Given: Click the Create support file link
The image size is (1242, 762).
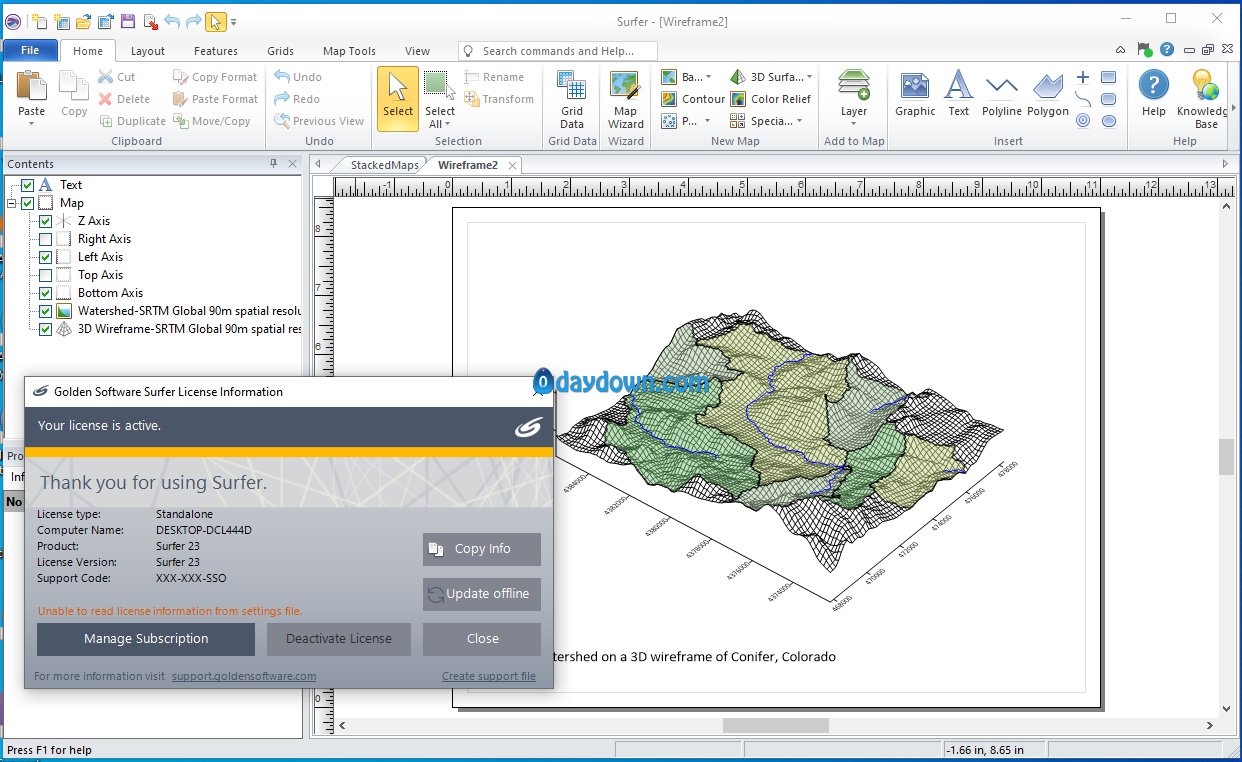Looking at the screenshot, I should point(489,676).
